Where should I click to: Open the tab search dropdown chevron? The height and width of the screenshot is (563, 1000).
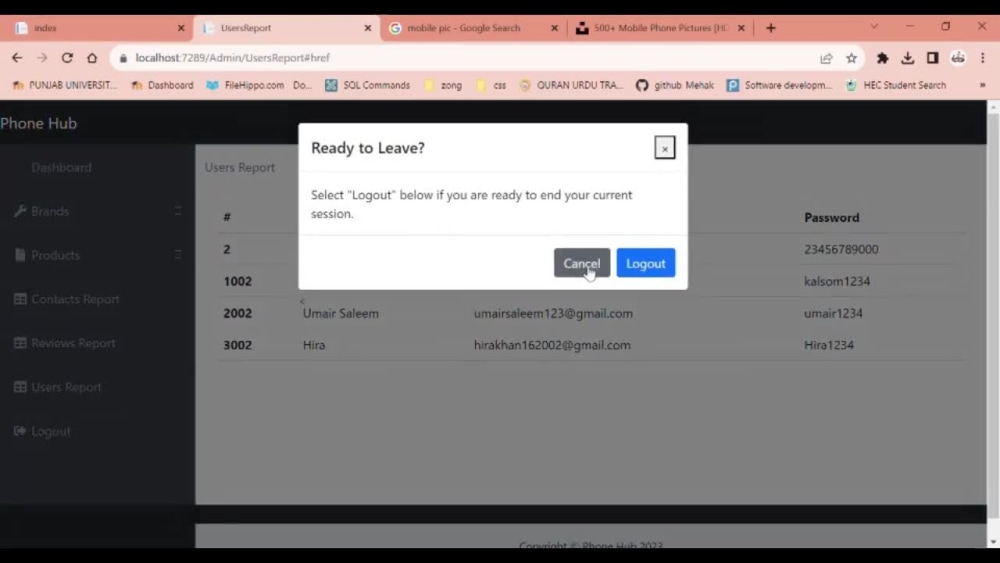pyautogui.click(x=874, y=27)
